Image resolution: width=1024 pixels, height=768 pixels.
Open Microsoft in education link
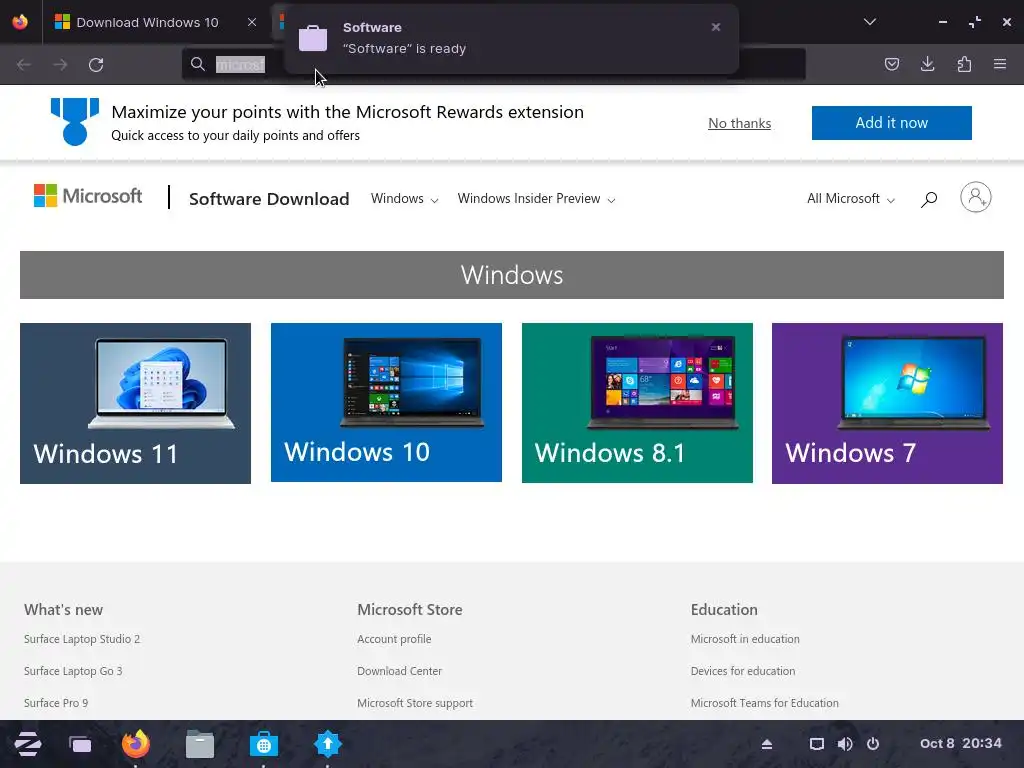745,639
